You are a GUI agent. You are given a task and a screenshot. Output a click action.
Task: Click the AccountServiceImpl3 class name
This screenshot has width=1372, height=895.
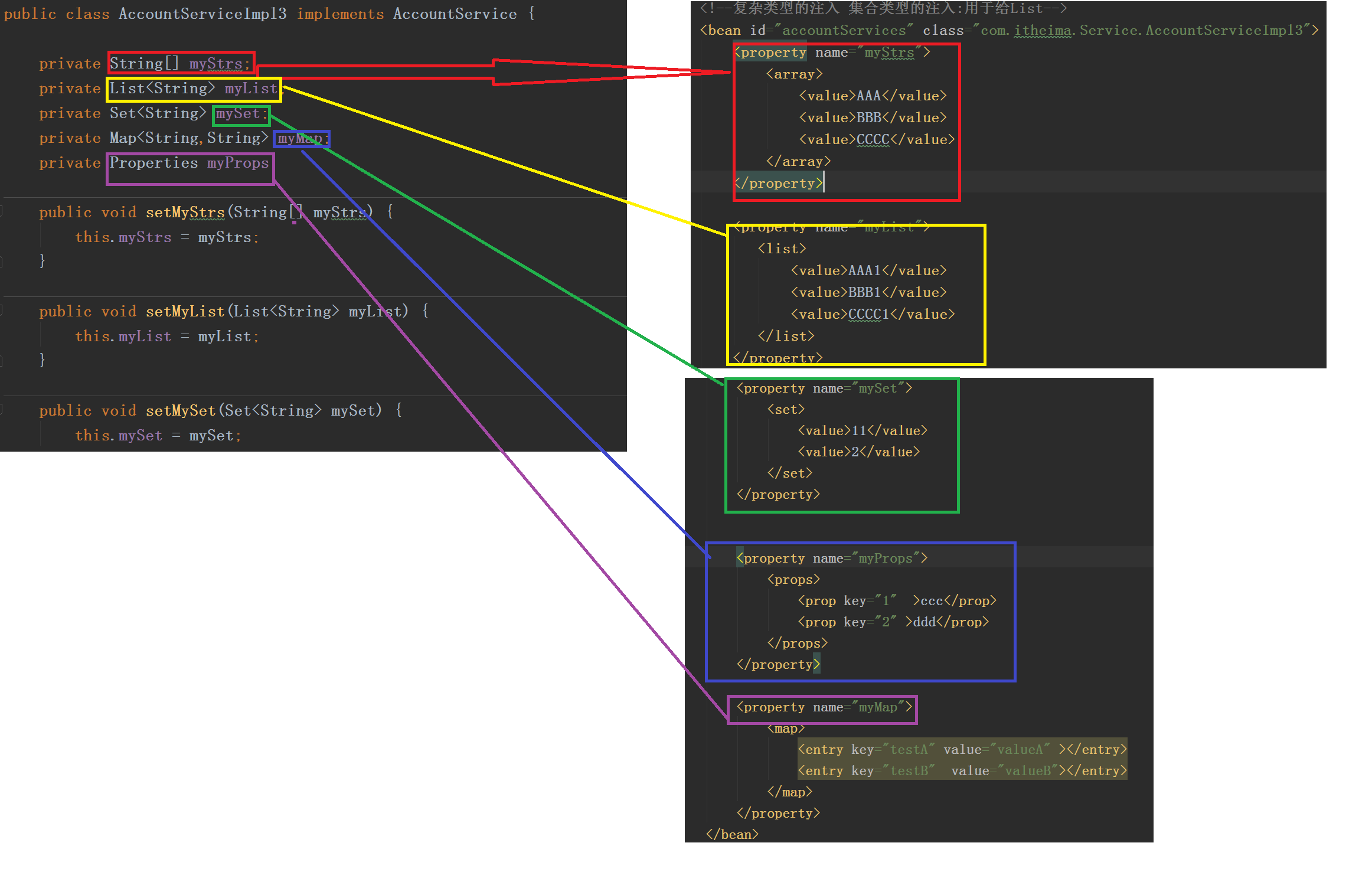(202, 14)
